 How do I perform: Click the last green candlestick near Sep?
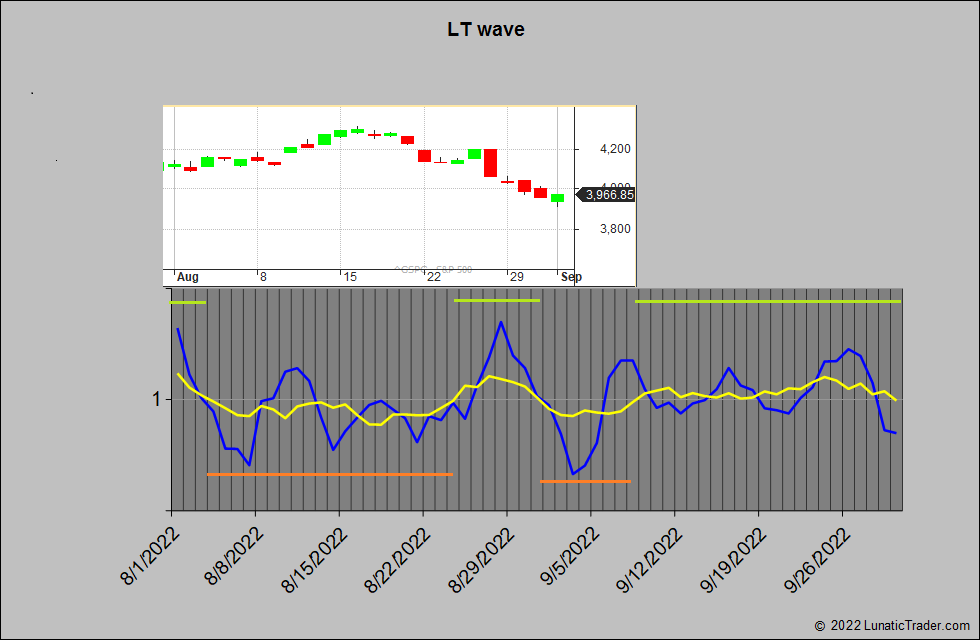click(556, 198)
